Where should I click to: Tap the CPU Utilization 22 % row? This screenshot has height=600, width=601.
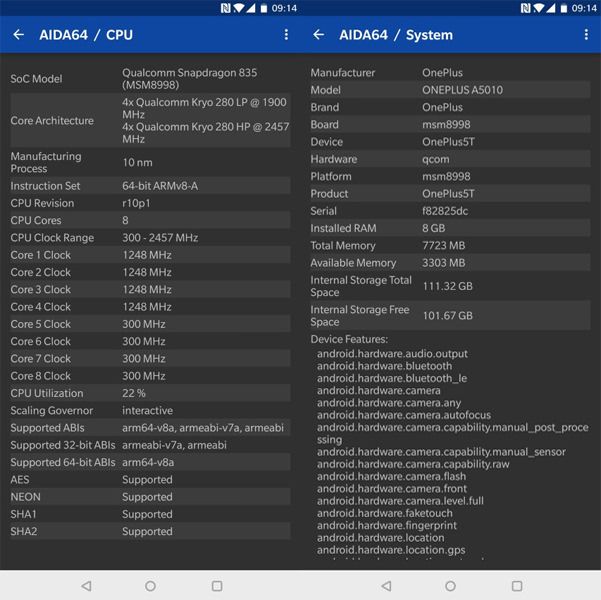click(x=150, y=393)
